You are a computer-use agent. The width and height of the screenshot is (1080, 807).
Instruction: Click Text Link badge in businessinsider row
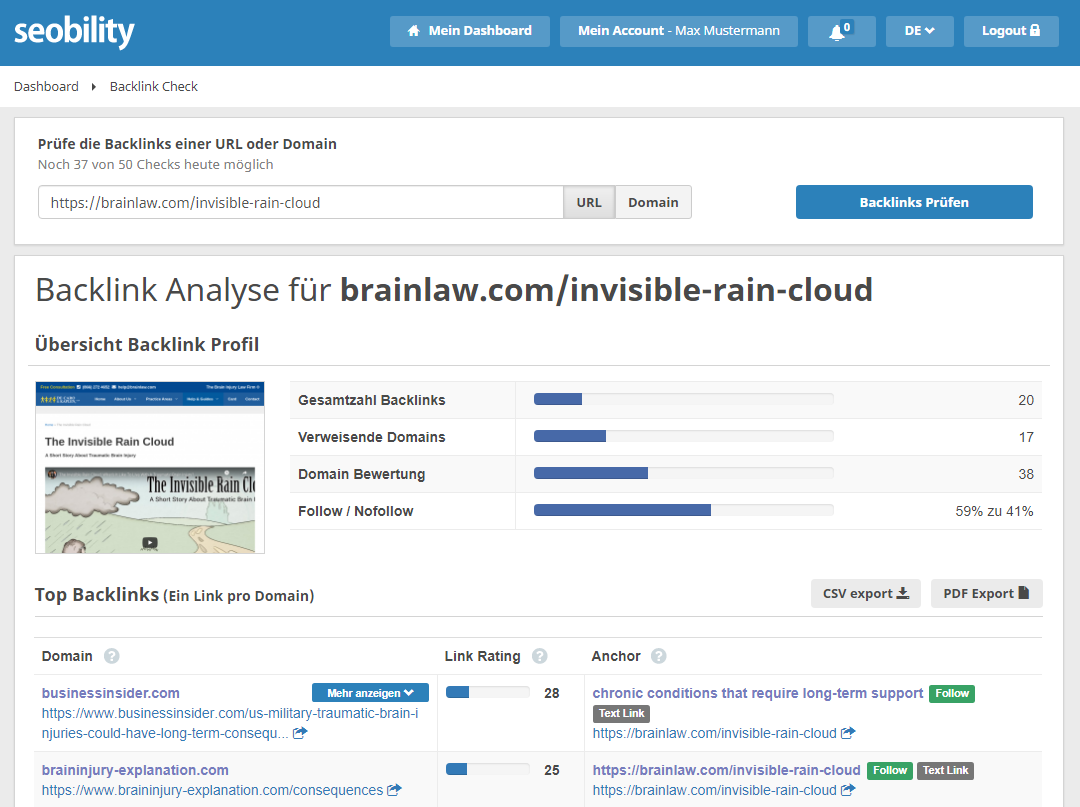point(621,713)
